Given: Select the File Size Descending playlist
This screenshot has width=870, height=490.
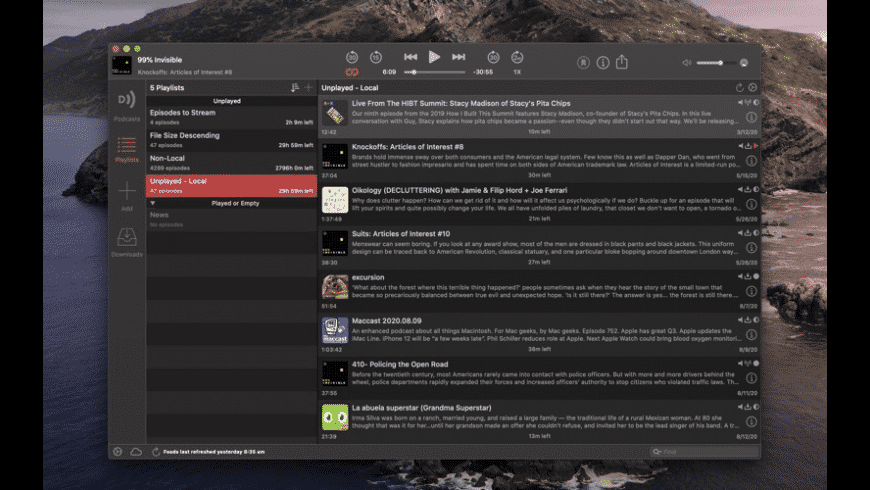Looking at the screenshot, I should pyautogui.click(x=231, y=140).
